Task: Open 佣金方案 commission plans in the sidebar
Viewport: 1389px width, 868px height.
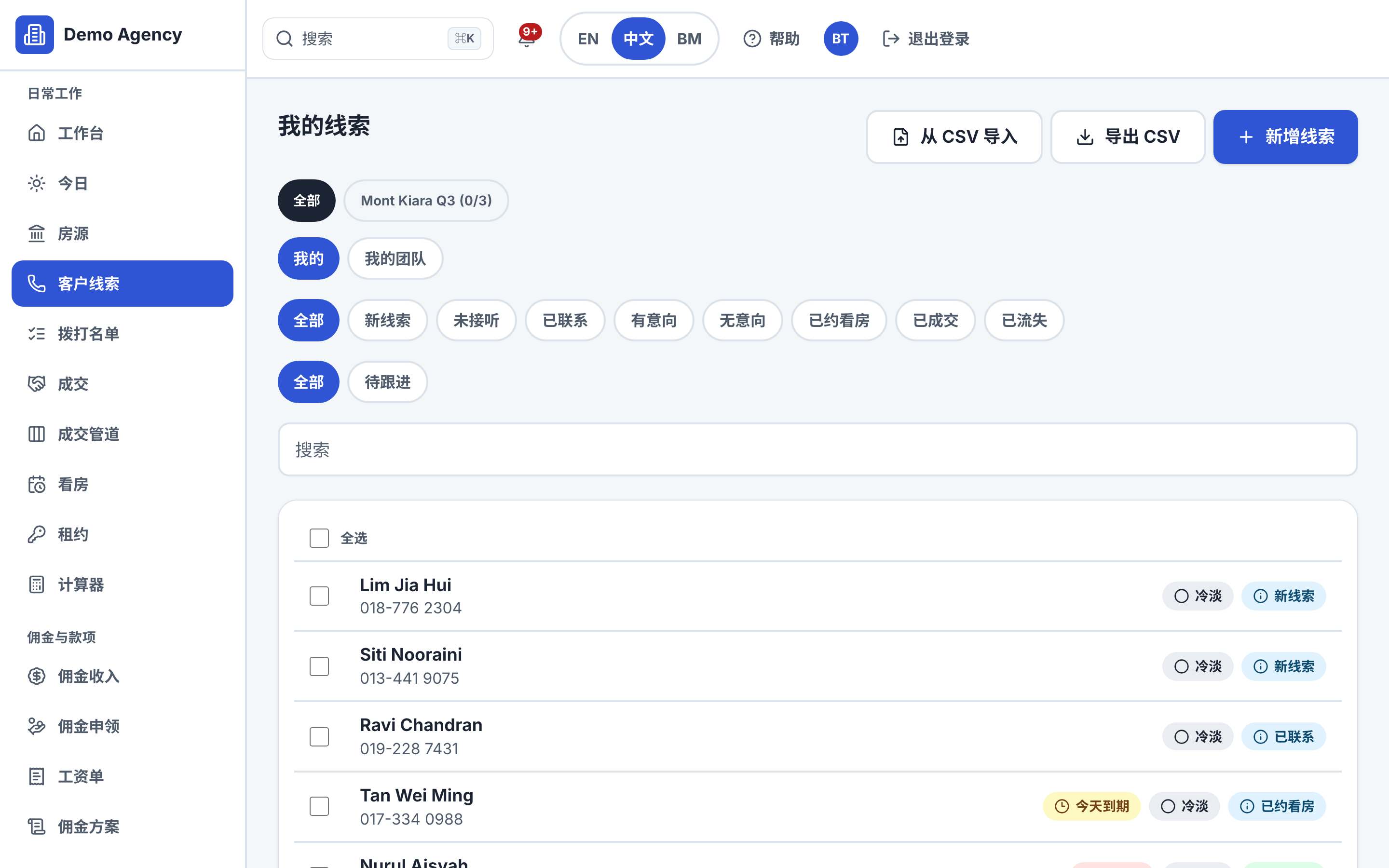Action: click(122, 827)
